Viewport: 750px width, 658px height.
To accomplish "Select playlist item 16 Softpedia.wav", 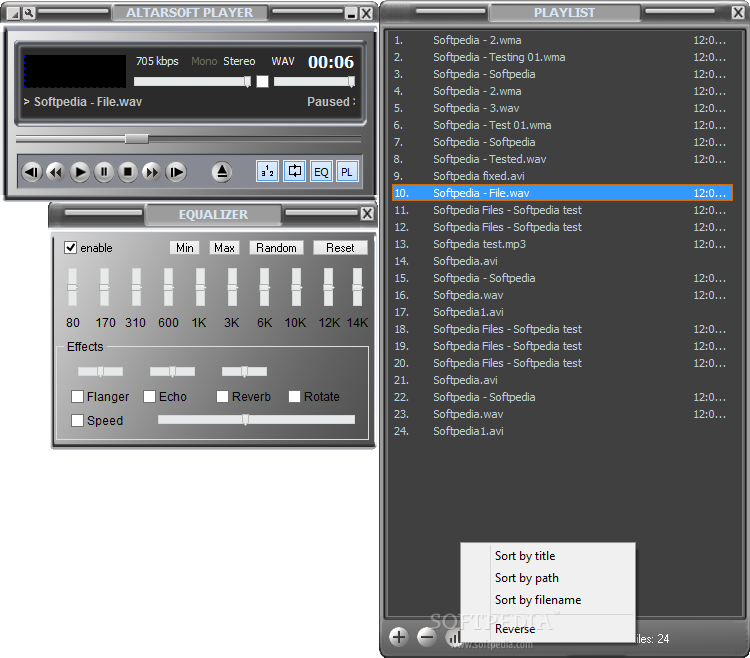I will pyautogui.click(x=562, y=295).
